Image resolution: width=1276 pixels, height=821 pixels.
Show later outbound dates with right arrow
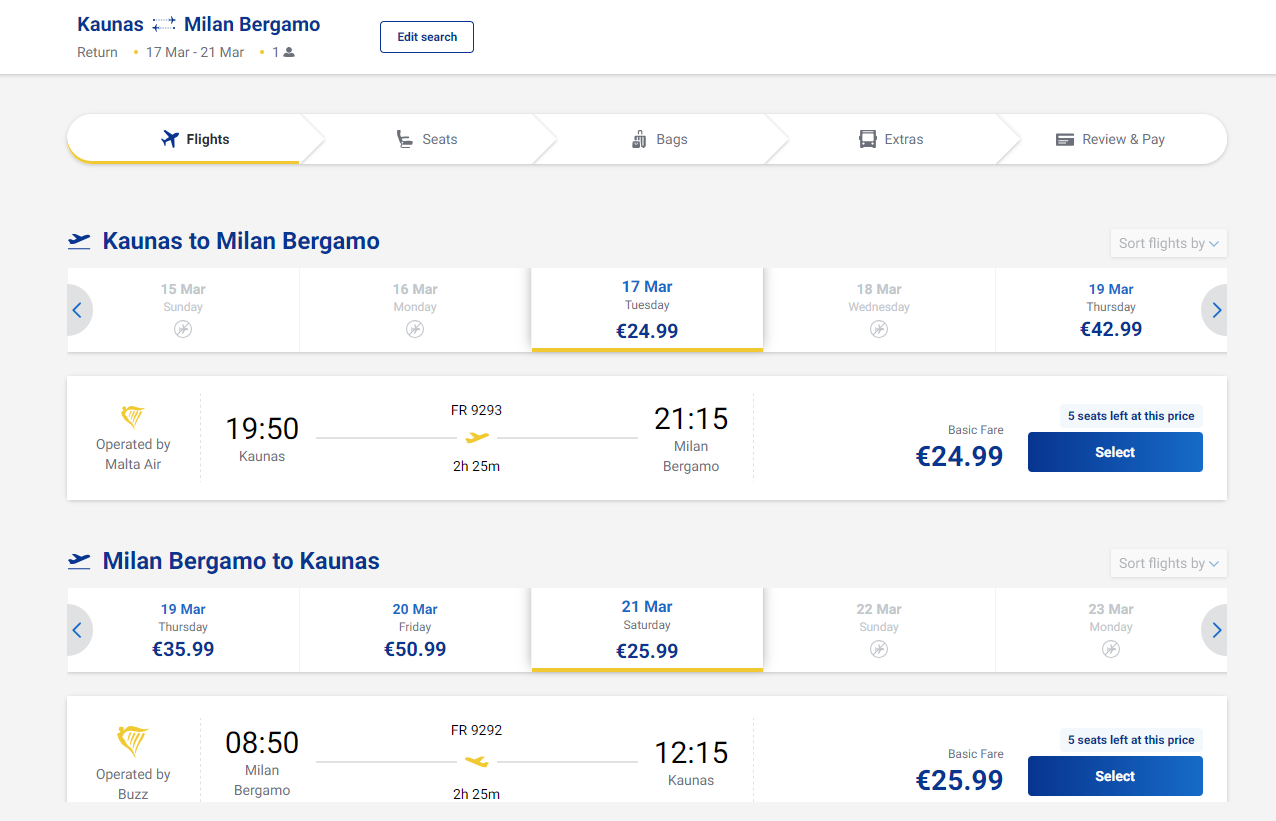[x=1215, y=310]
